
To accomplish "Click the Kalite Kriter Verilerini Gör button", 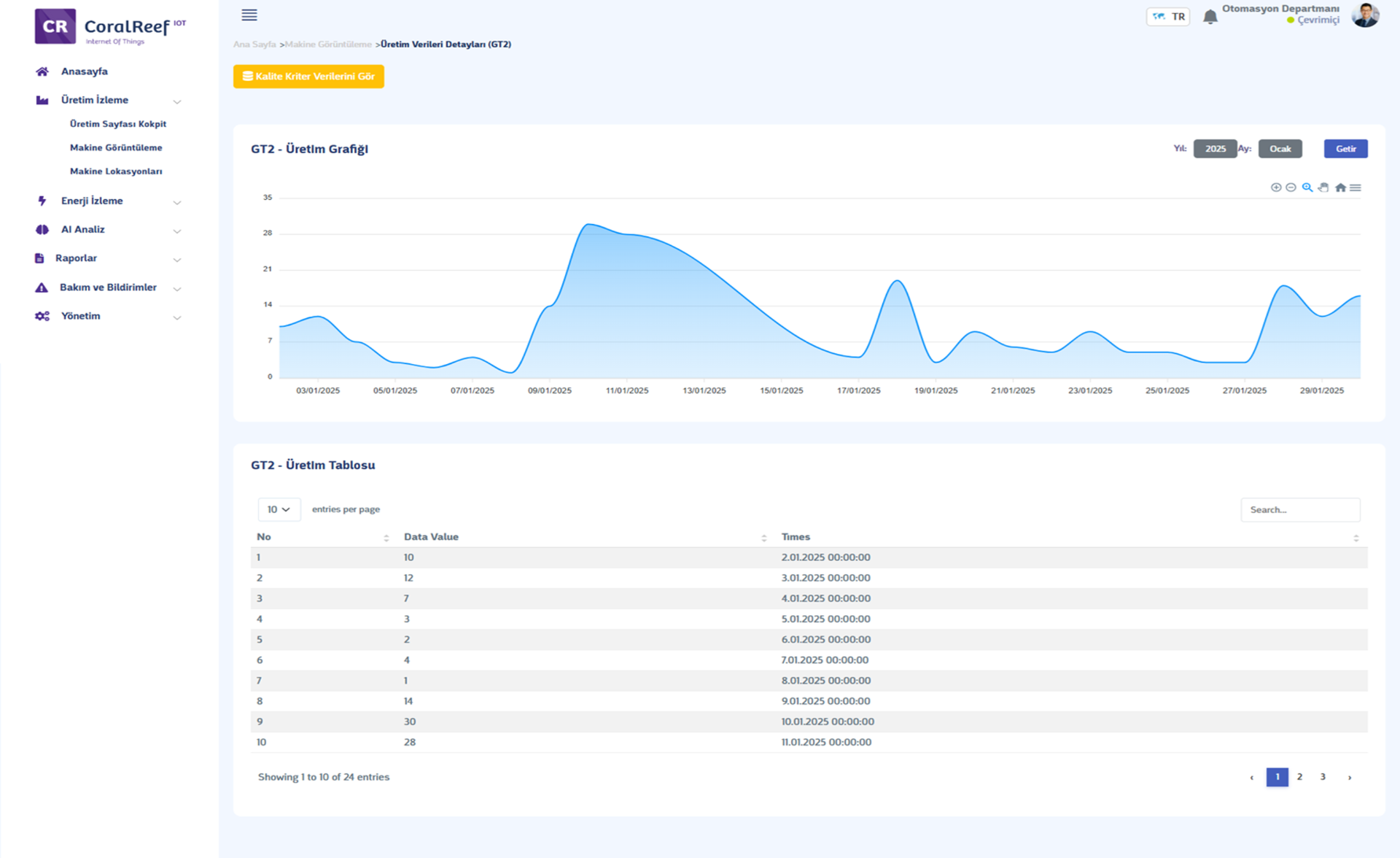I will click(x=308, y=77).
